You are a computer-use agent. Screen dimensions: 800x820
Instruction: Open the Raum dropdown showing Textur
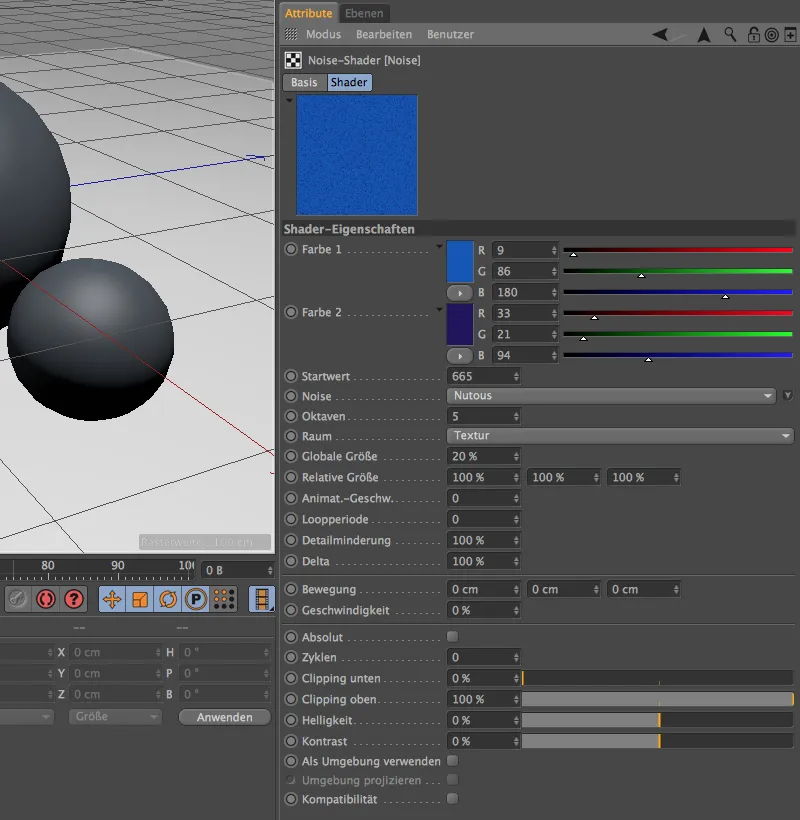click(x=620, y=436)
